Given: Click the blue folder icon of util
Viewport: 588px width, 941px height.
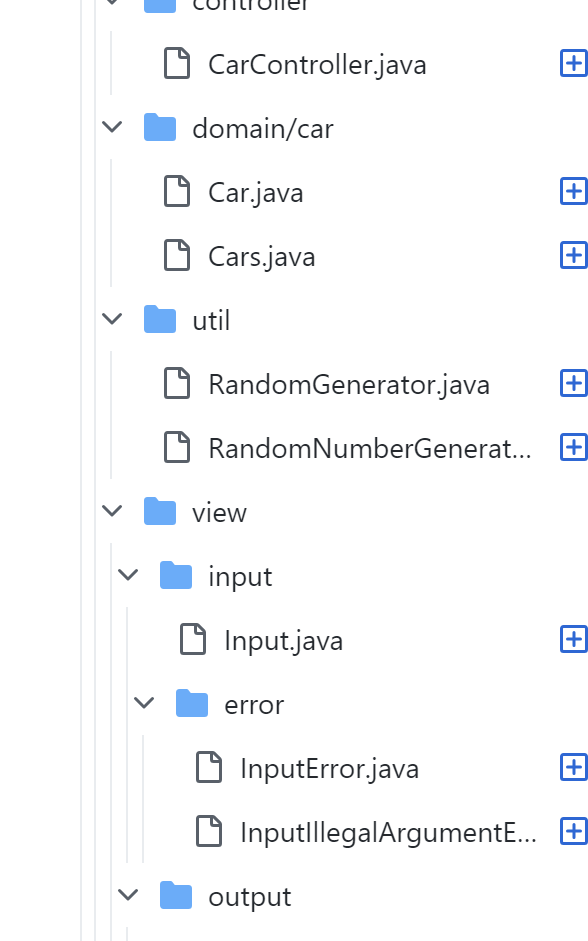Looking at the screenshot, I should click(x=160, y=319).
